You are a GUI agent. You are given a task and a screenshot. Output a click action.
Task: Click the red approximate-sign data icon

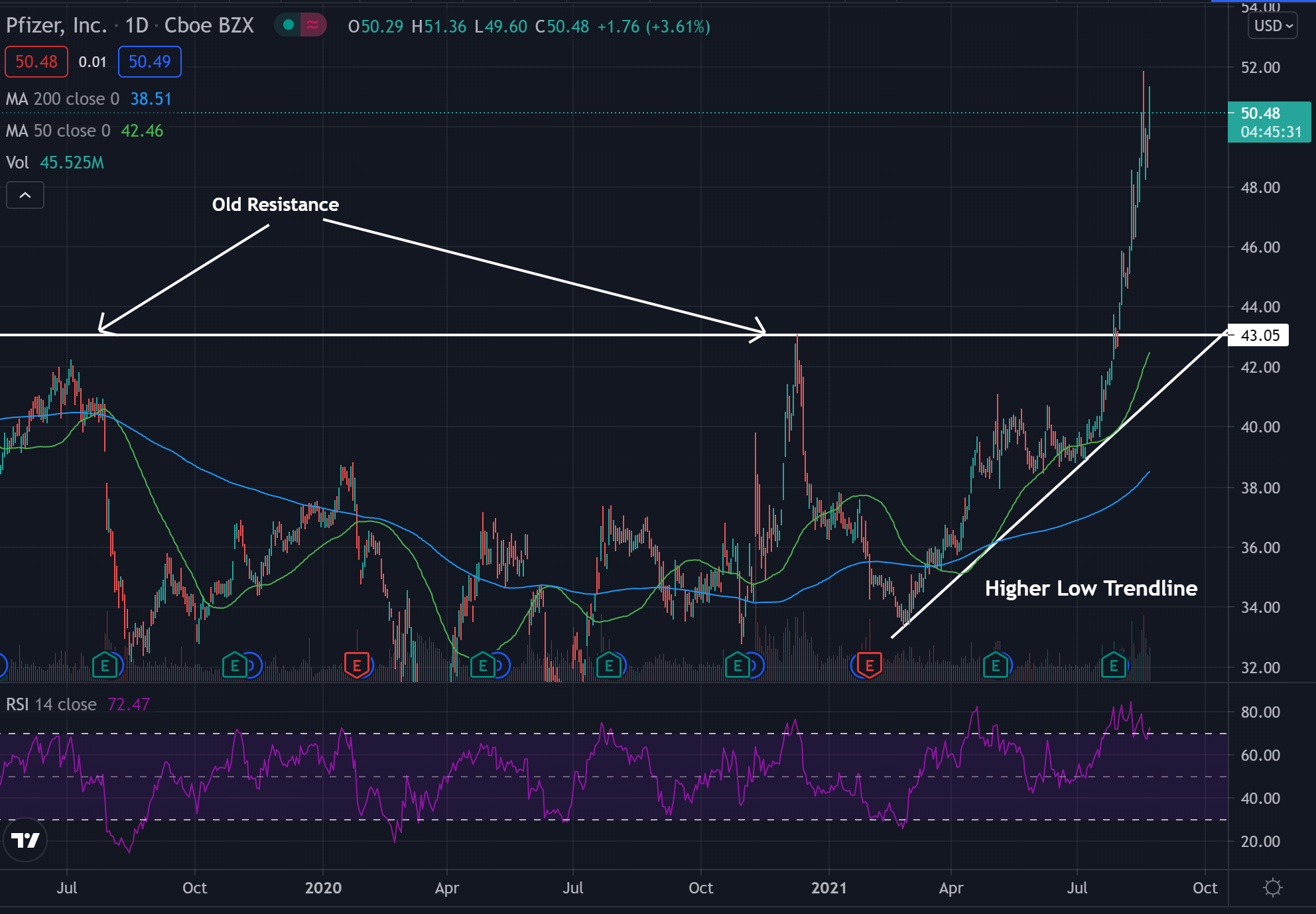click(x=312, y=25)
